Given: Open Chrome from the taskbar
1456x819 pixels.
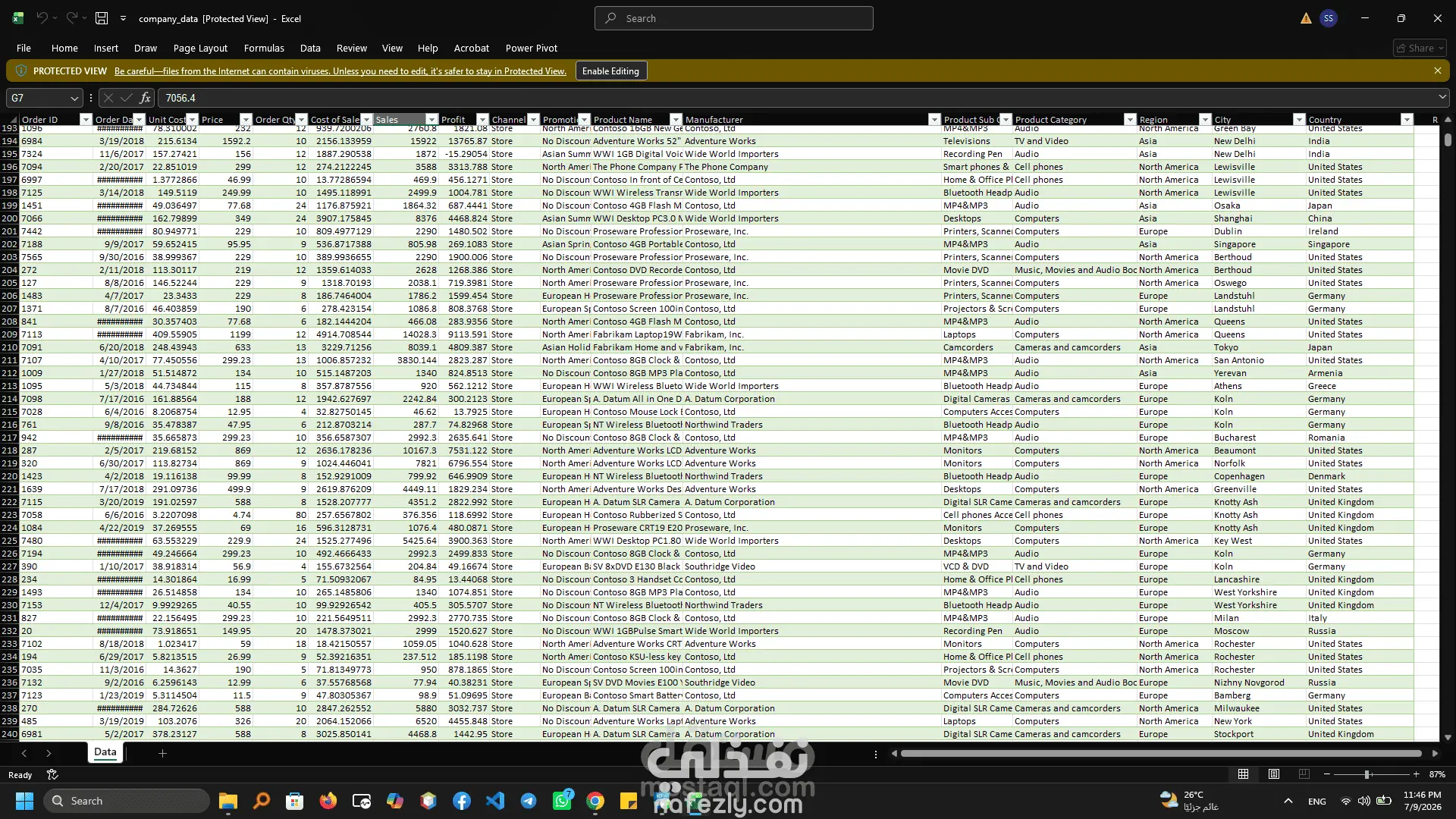Looking at the screenshot, I should (595, 801).
